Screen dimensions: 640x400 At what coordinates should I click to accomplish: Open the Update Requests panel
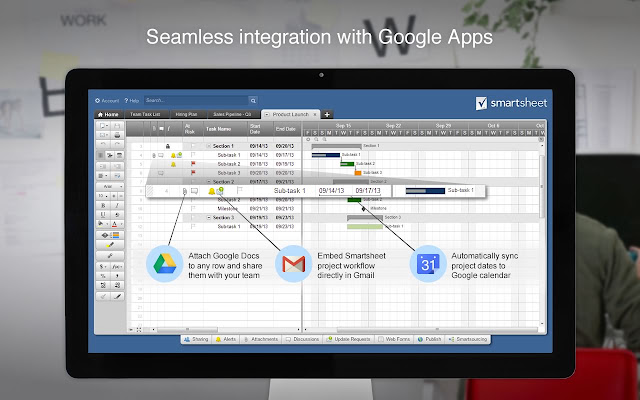tap(348, 340)
